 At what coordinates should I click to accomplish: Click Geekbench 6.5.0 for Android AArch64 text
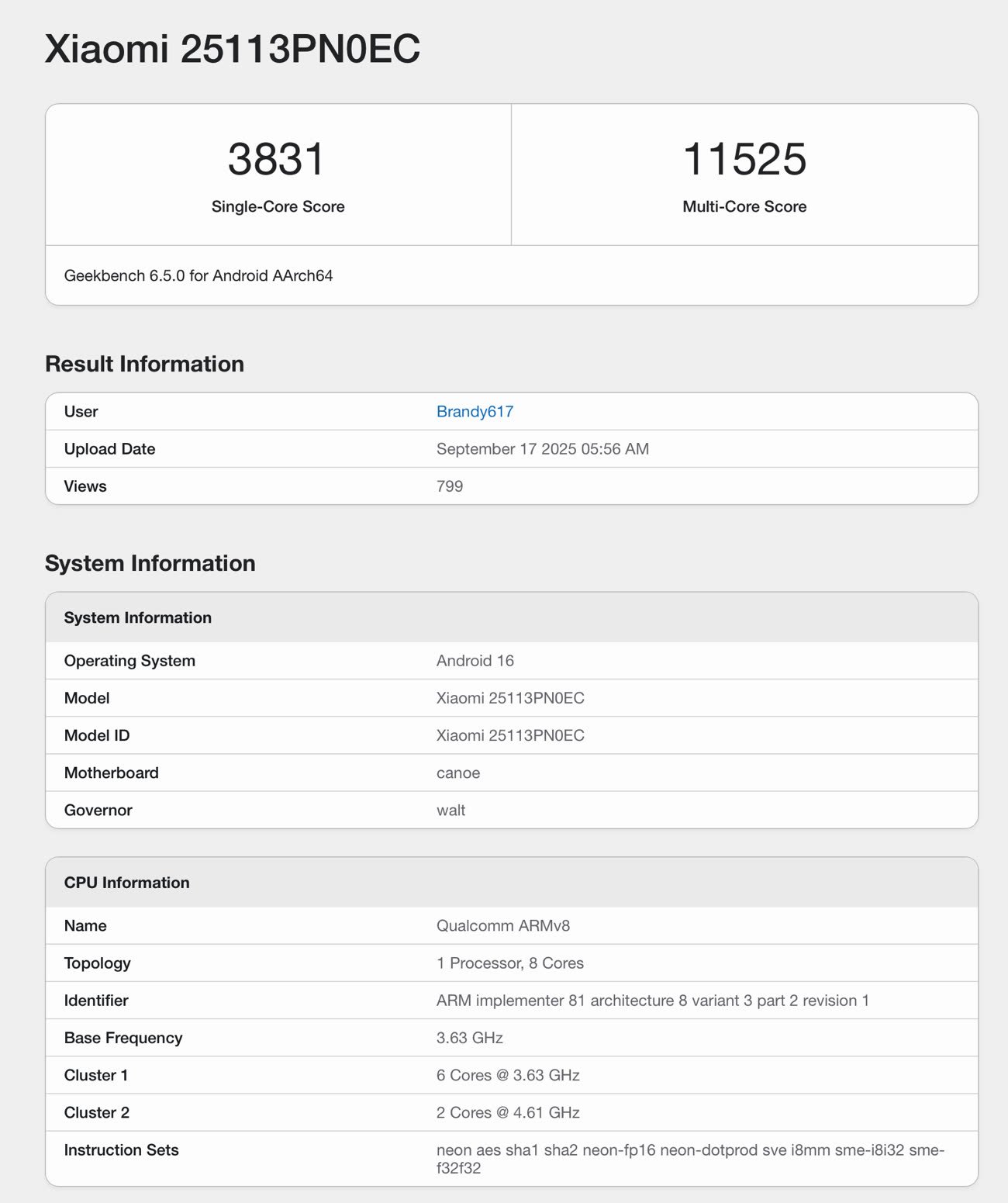198,275
